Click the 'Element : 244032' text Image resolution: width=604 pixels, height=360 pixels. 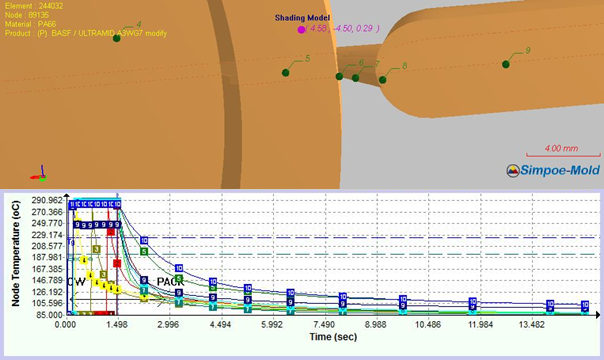click(x=34, y=6)
